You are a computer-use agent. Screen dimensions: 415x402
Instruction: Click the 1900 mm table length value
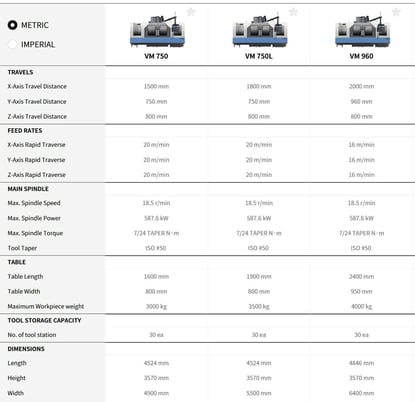[259, 277]
